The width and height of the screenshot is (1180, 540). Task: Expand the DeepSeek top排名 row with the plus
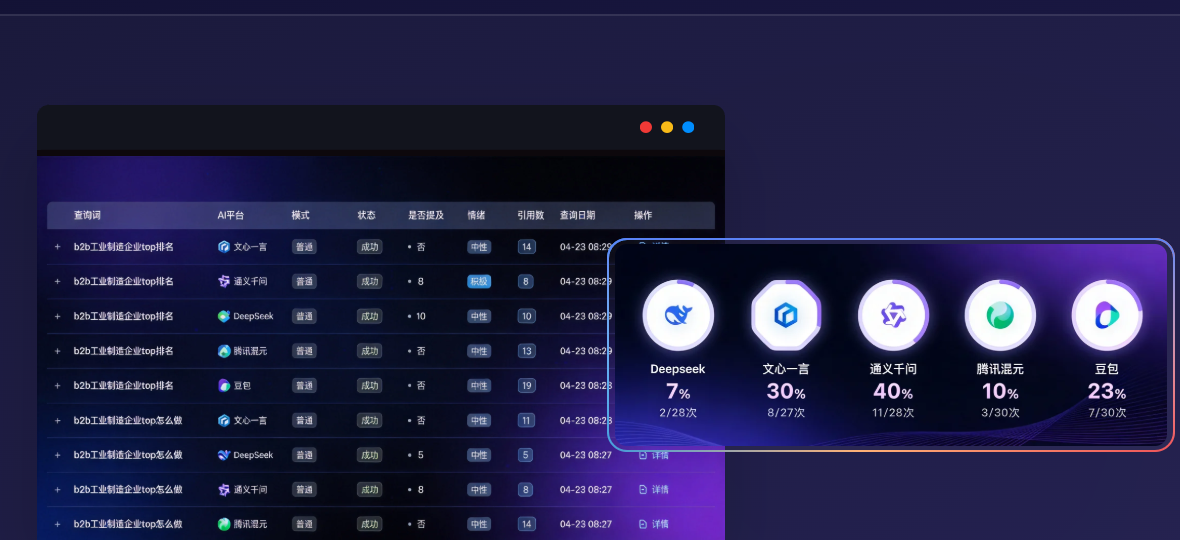point(57,316)
